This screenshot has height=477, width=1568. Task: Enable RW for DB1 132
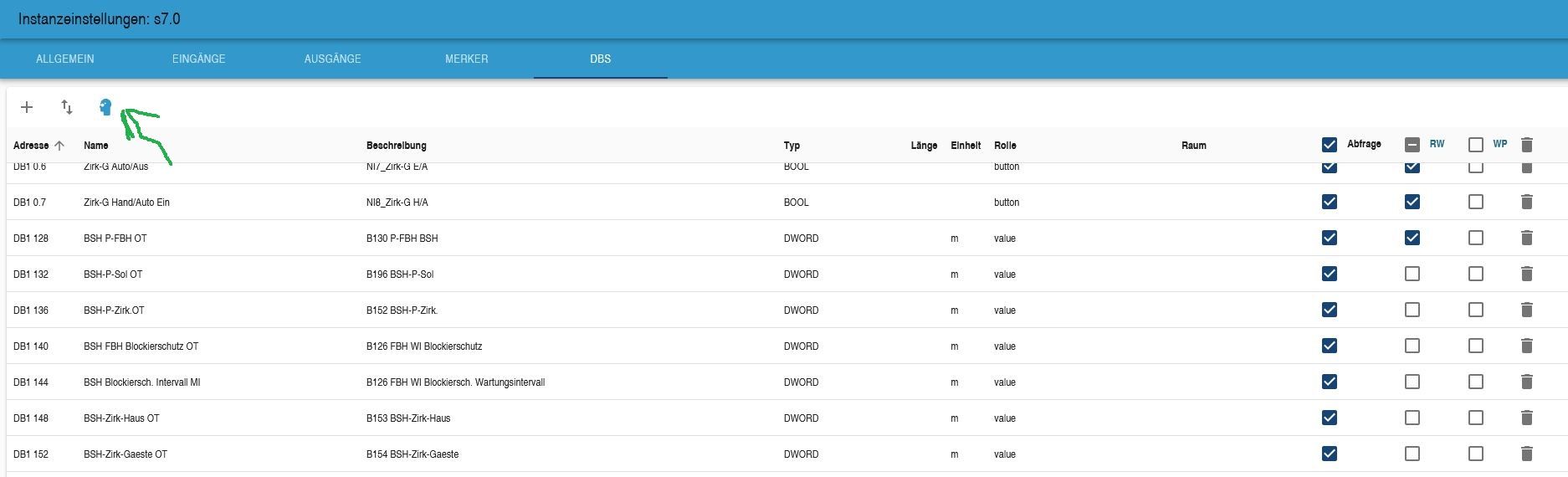(x=1412, y=274)
